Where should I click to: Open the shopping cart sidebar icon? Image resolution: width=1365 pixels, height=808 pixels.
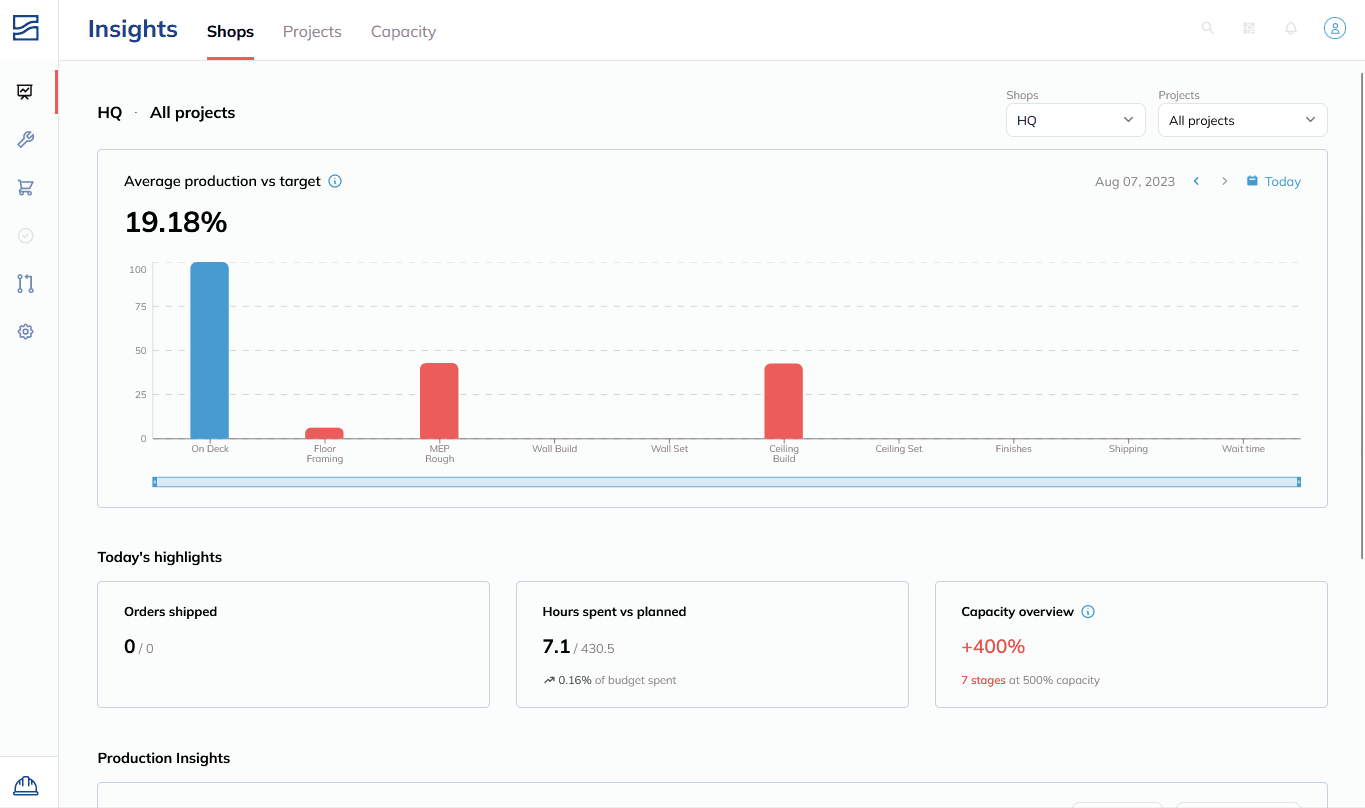pyautogui.click(x=26, y=188)
